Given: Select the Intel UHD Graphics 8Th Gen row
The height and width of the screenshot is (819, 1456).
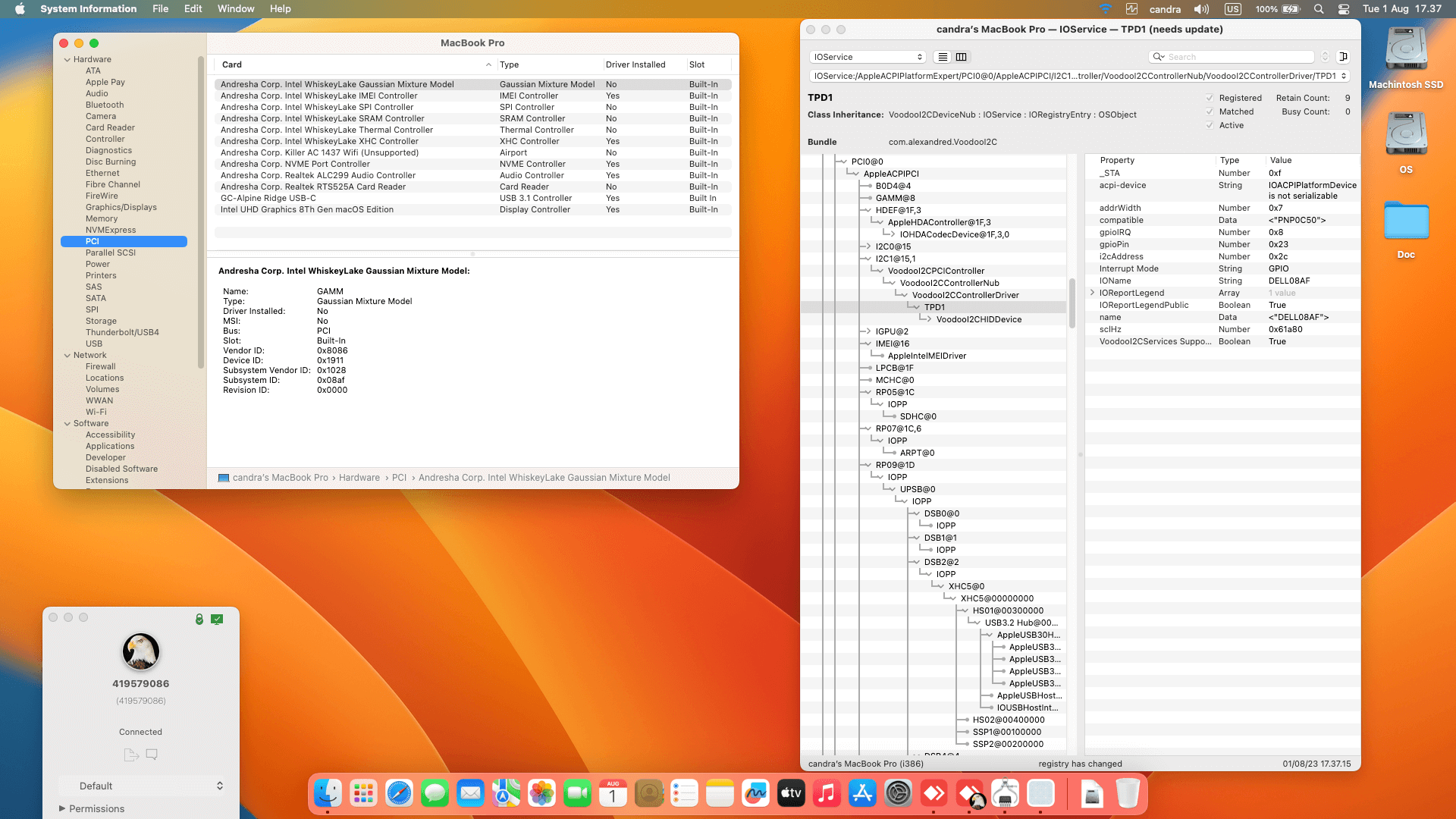Looking at the screenshot, I should click(x=472, y=209).
